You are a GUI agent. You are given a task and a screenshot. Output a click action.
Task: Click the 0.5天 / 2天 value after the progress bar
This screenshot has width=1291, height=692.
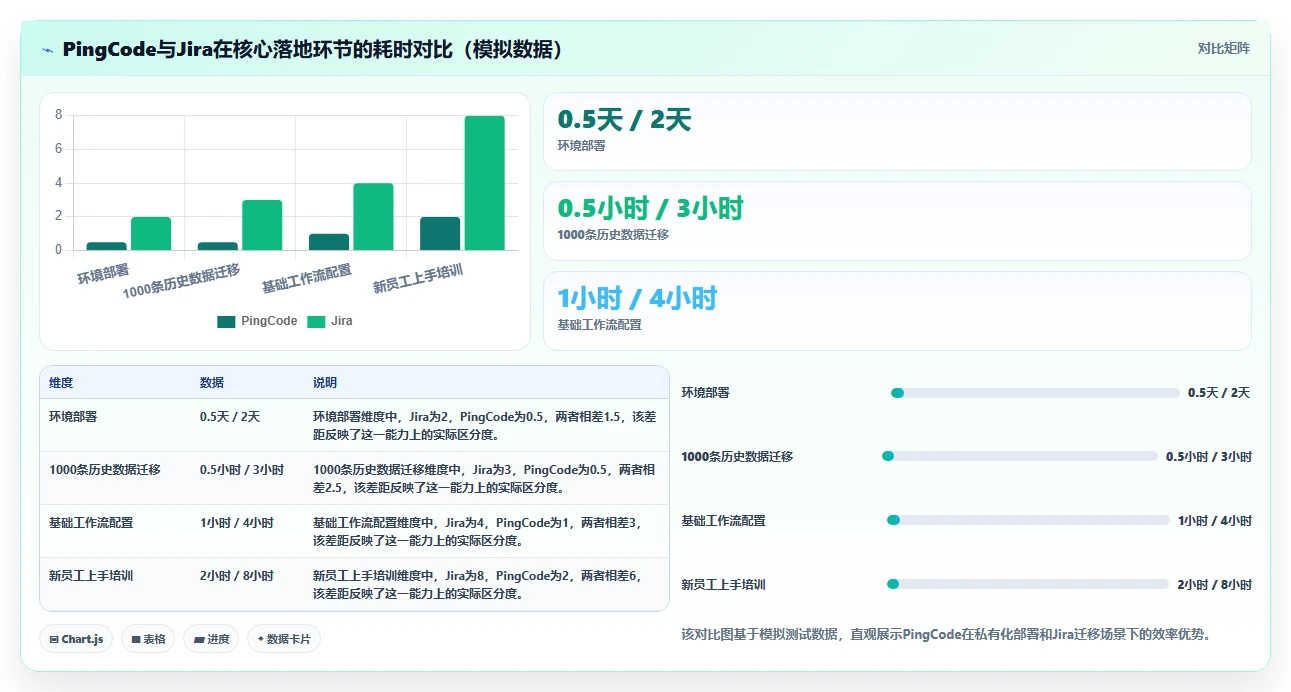click(x=1219, y=393)
